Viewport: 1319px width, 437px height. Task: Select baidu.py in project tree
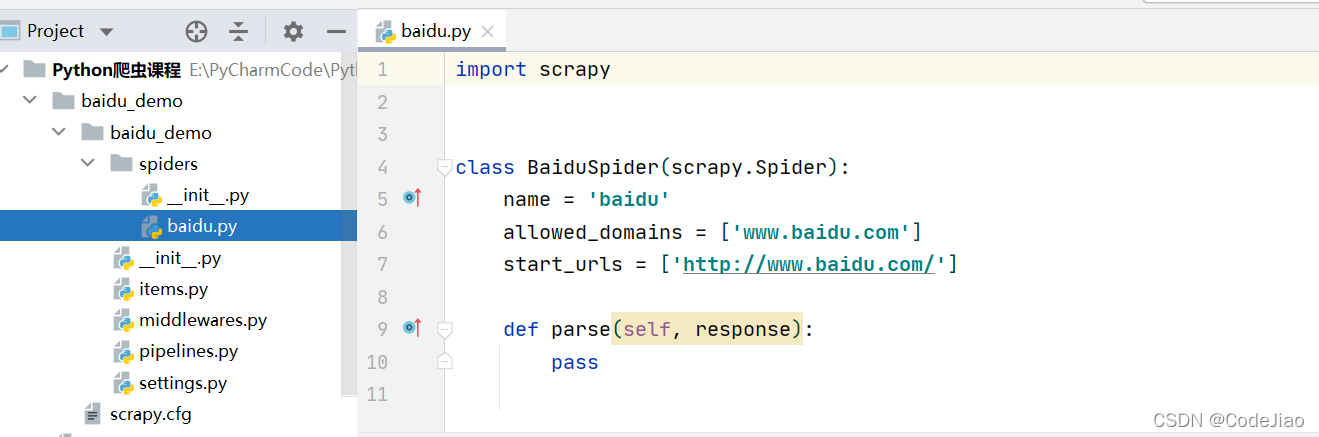pos(201,226)
